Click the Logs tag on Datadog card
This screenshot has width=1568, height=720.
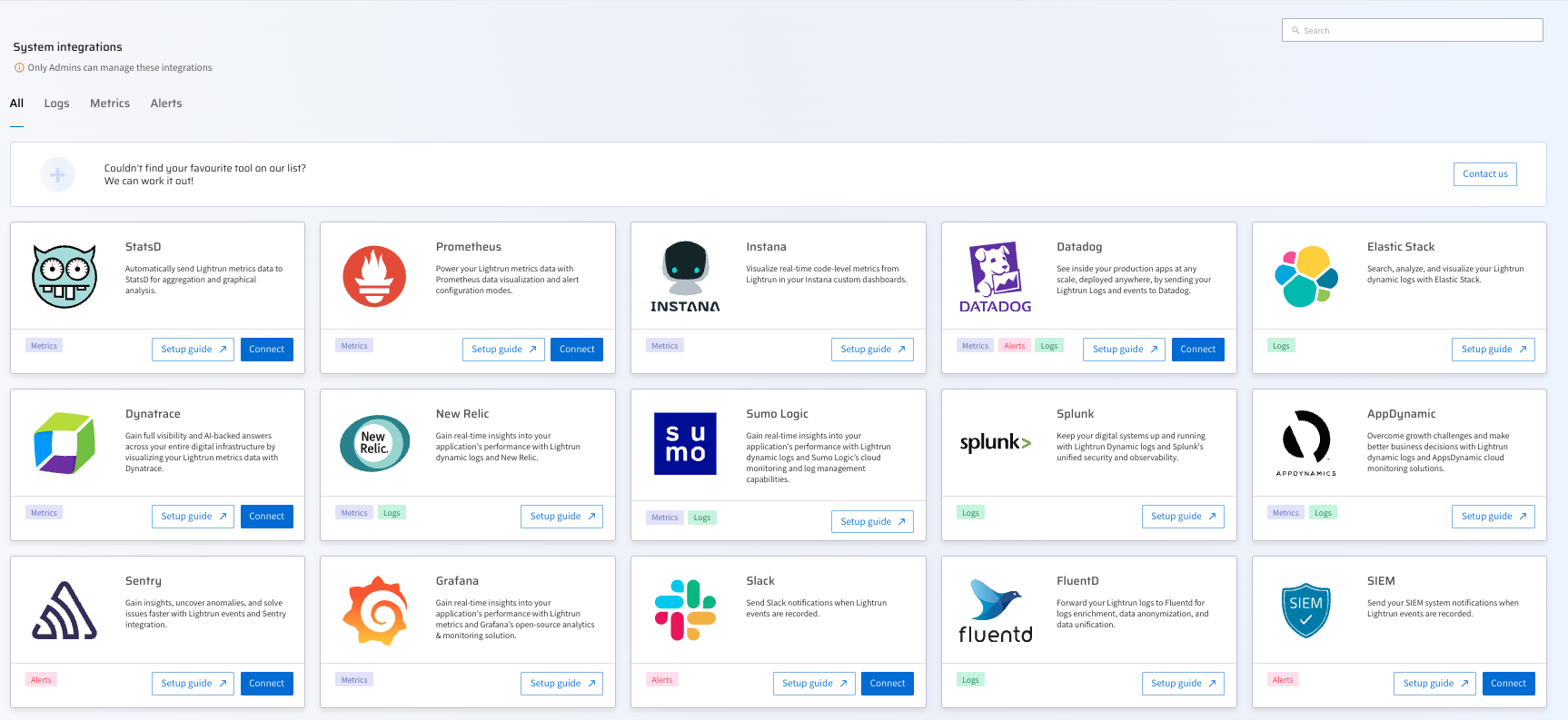click(x=1049, y=346)
